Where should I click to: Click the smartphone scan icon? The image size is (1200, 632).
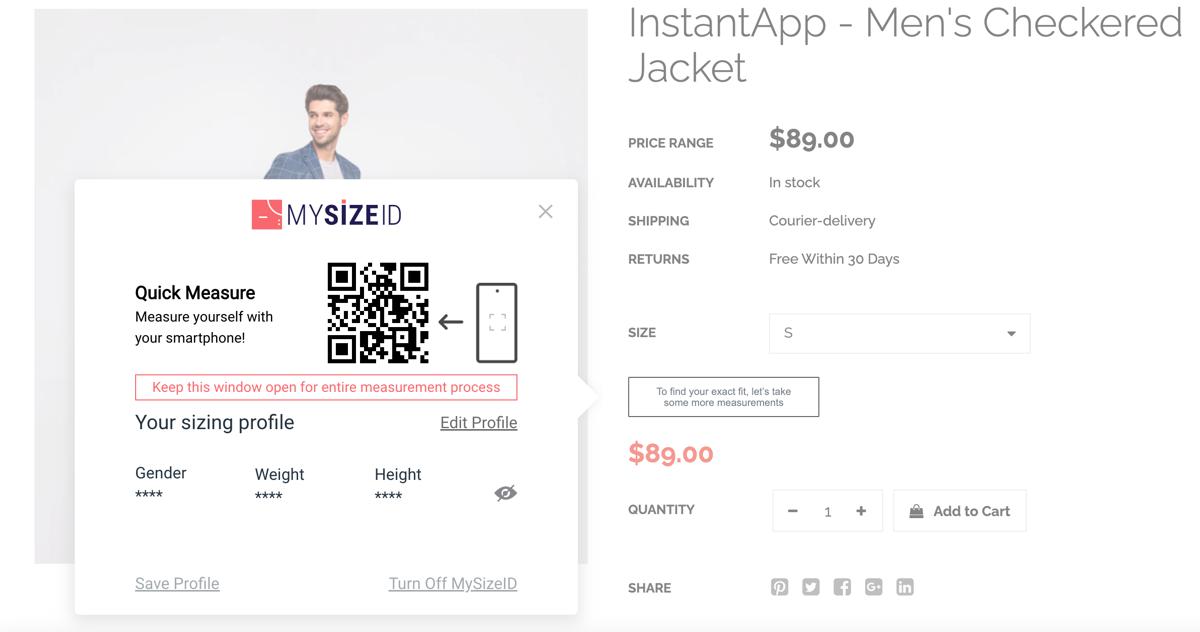click(497, 322)
